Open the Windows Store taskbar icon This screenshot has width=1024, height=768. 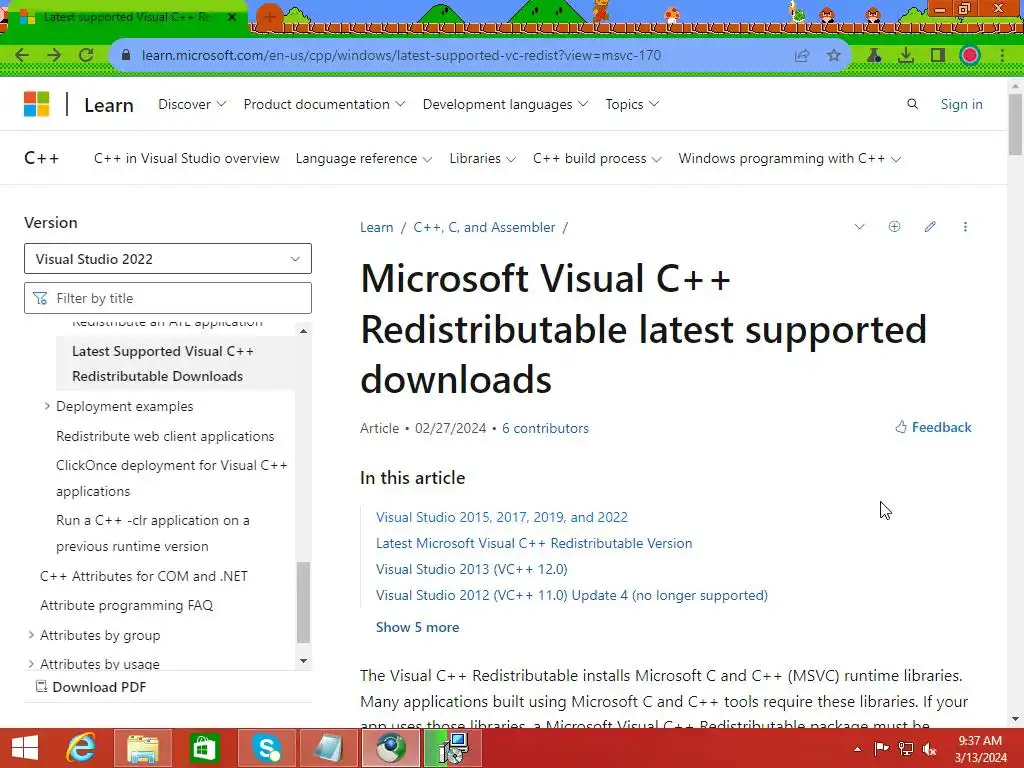click(204, 748)
